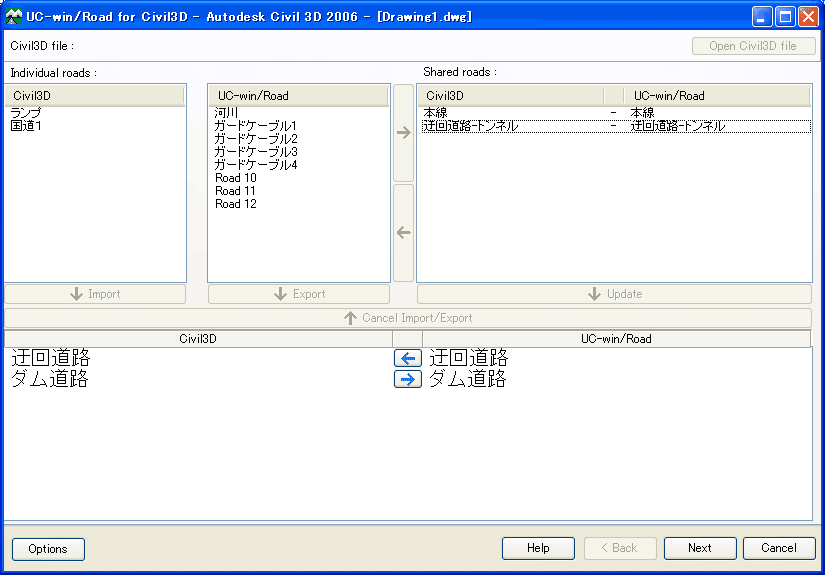
Task: Select ガードケーブル4 in UC-win/Road list
Action: (256, 165)
